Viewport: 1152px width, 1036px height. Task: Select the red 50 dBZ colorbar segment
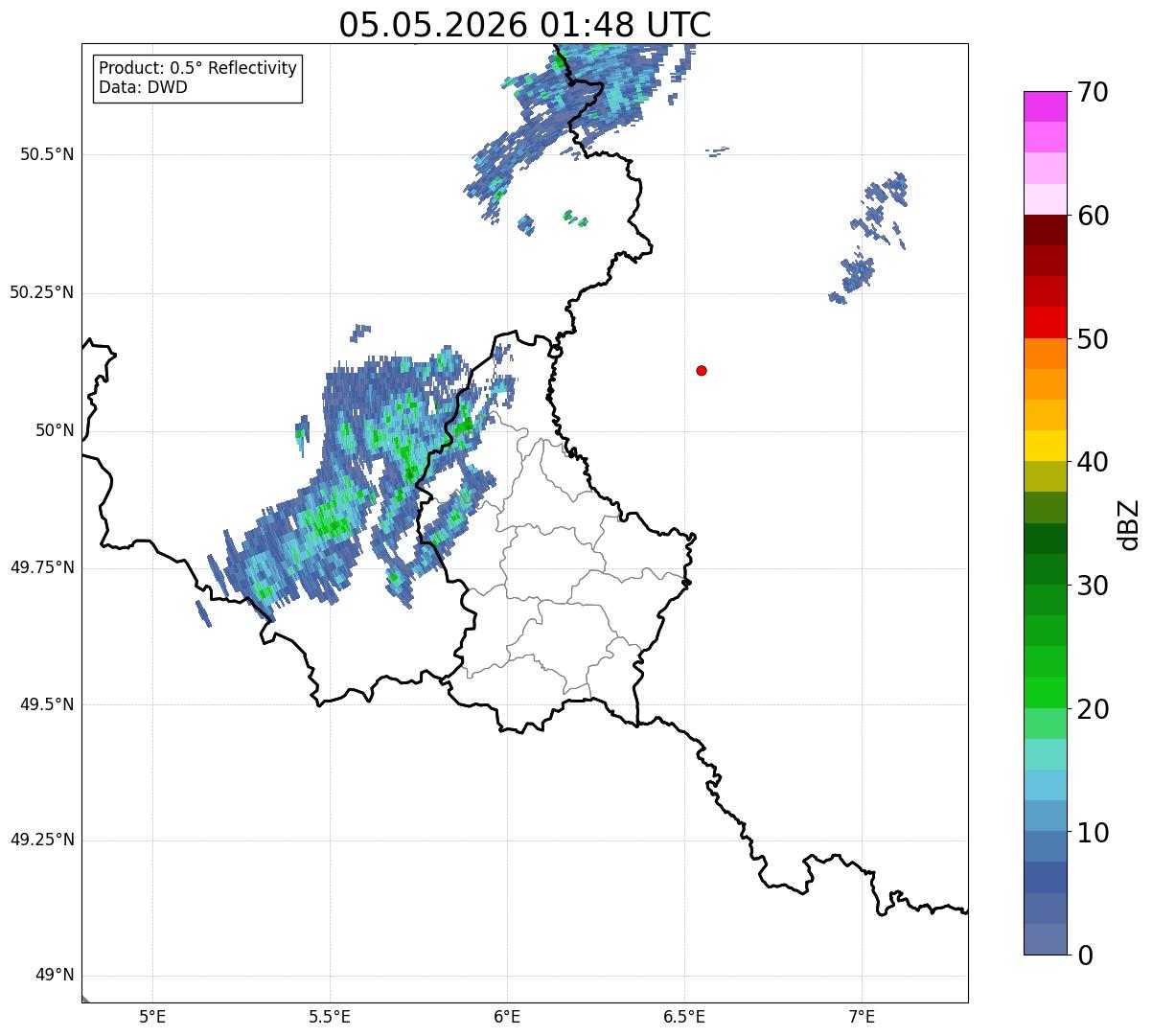1052,322
